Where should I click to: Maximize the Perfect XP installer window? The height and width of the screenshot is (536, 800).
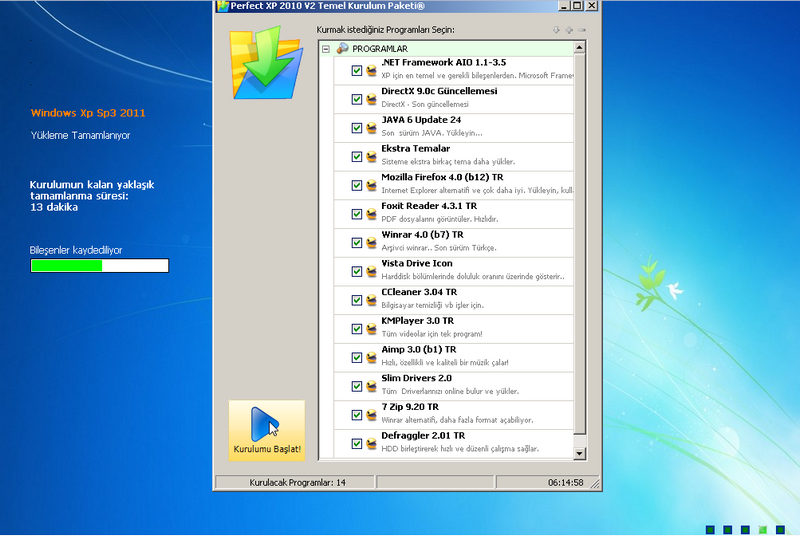point(577,6)
